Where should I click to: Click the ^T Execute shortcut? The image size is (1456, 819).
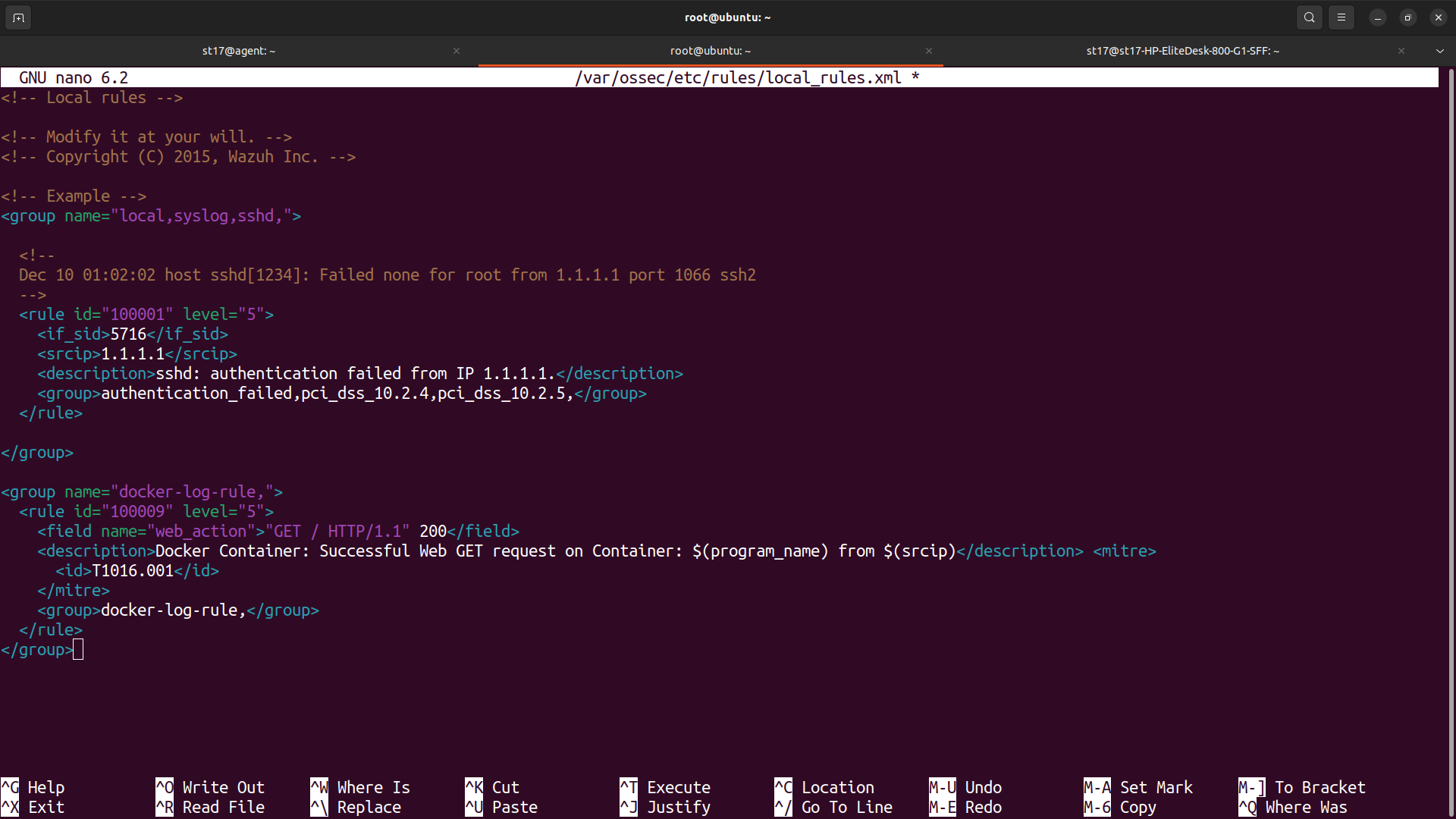(665, 787)
